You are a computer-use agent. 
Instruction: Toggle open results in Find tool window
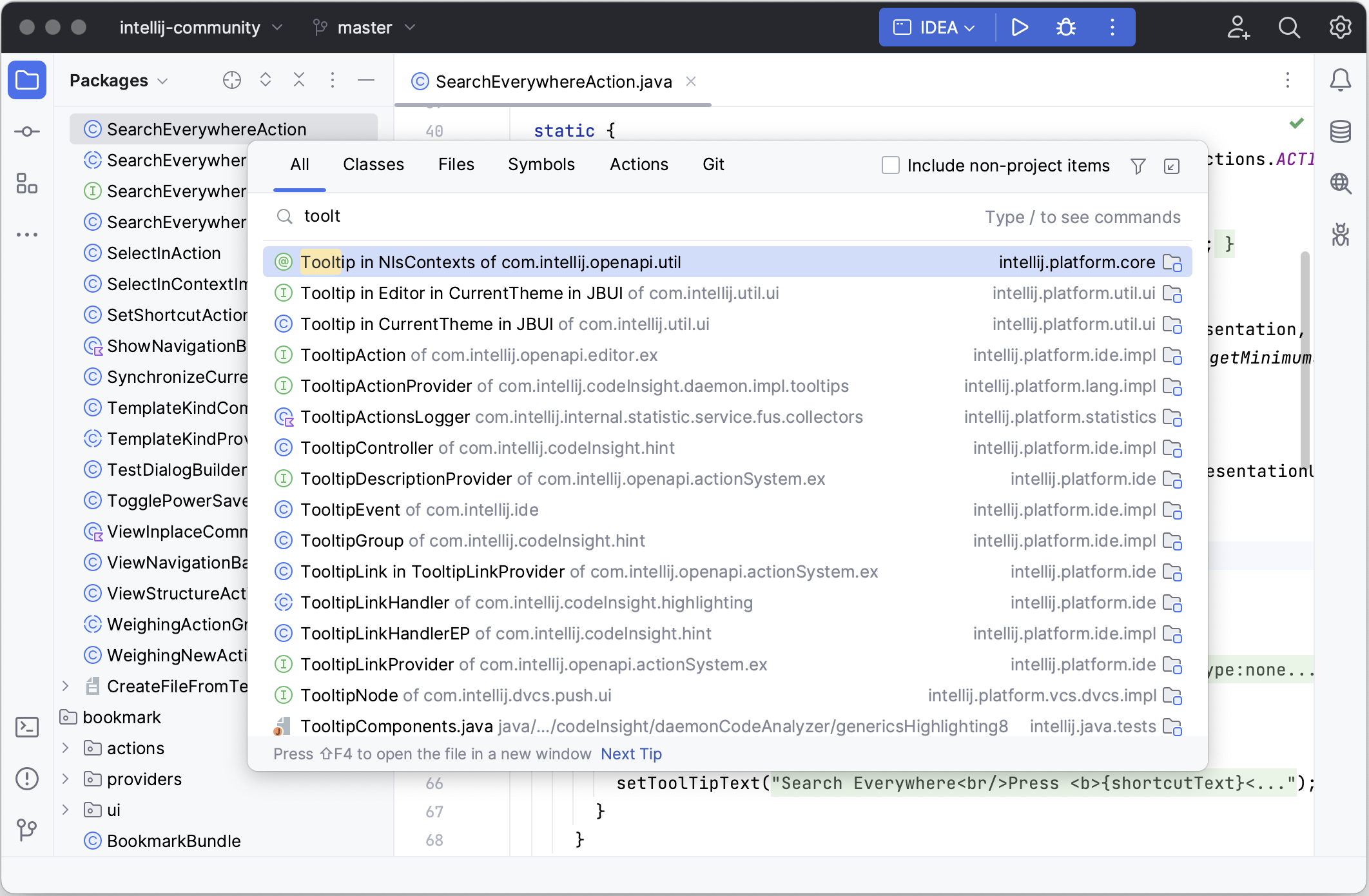pyautogui.click(x=1172, y=166)
